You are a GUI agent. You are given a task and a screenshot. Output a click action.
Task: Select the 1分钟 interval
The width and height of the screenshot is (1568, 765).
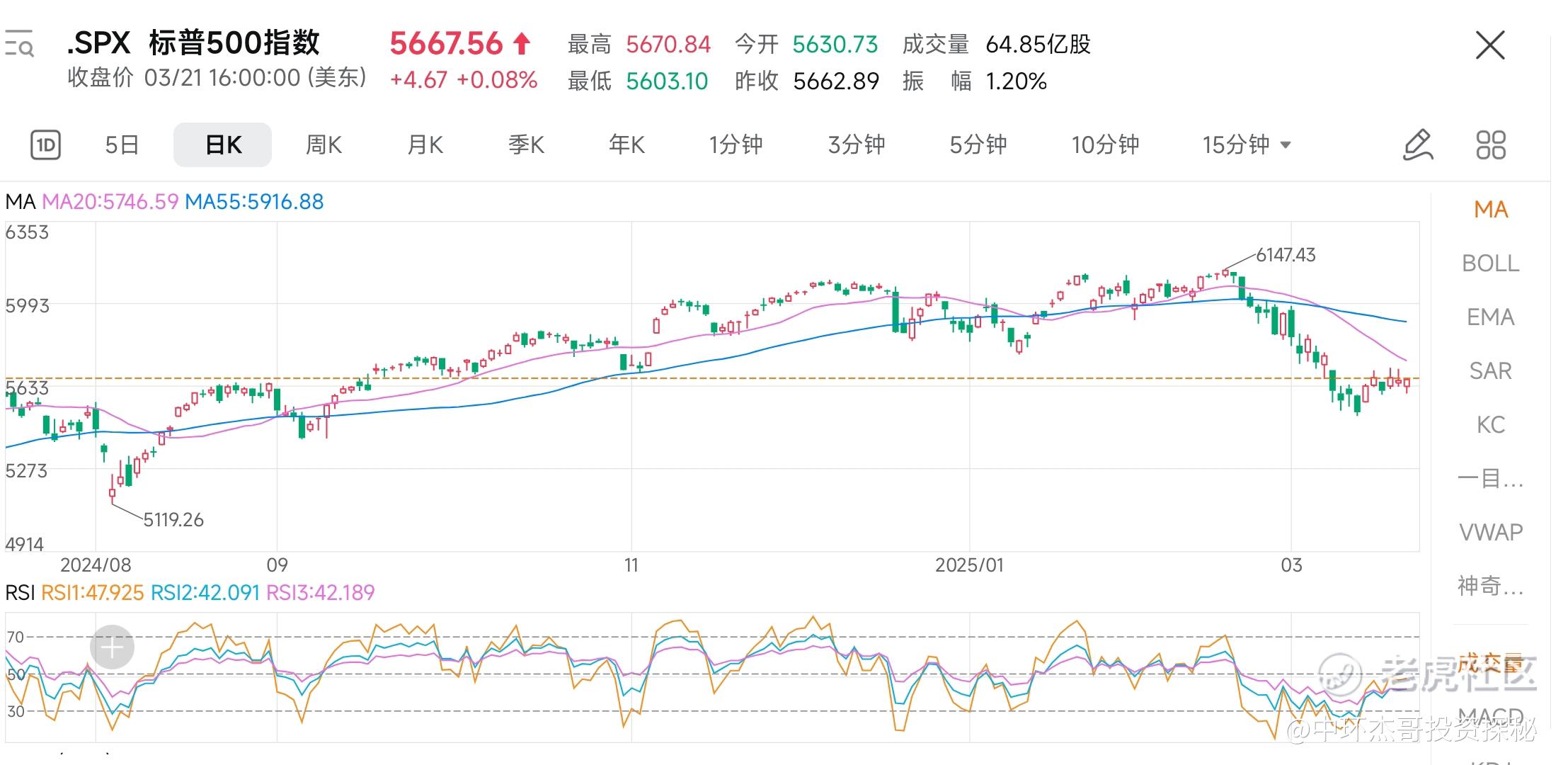tap(736, 145)
